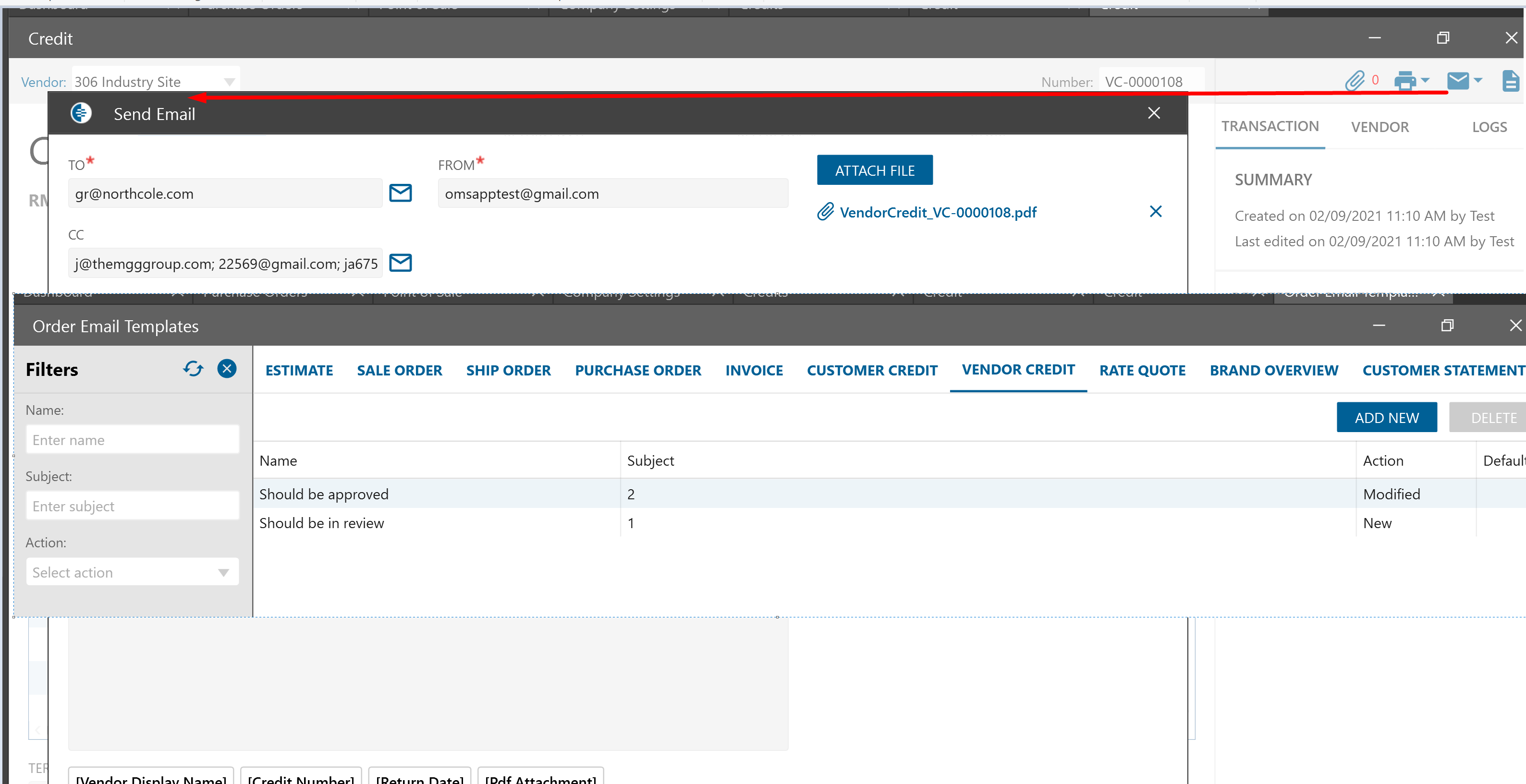Click the ADD NEW template button
Image resolution: width=1526 pixels, height=784 pixels.
coord(1386,418)
